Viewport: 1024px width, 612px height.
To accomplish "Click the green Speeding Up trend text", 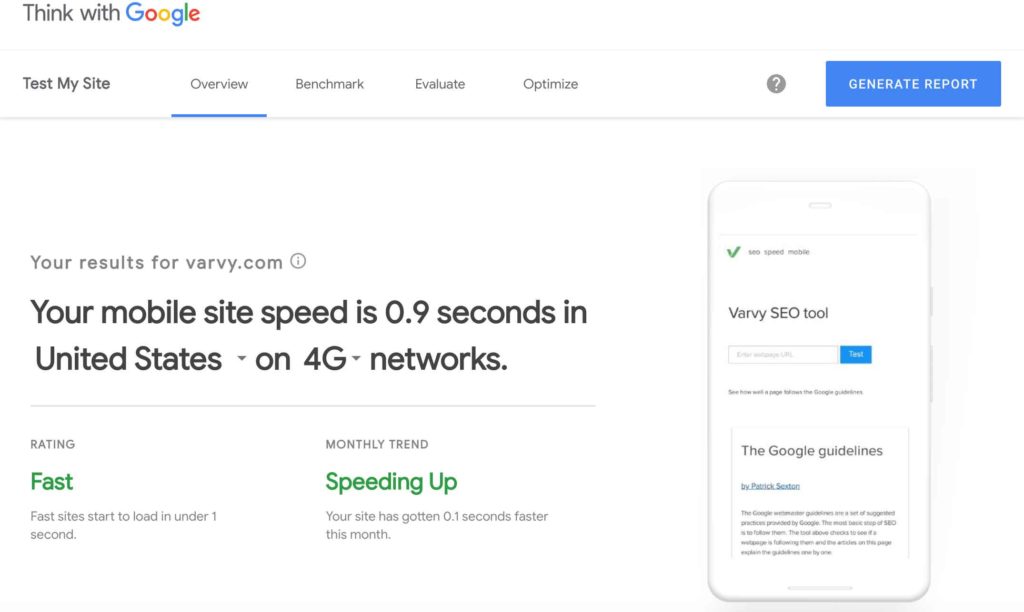I will 391,482.
